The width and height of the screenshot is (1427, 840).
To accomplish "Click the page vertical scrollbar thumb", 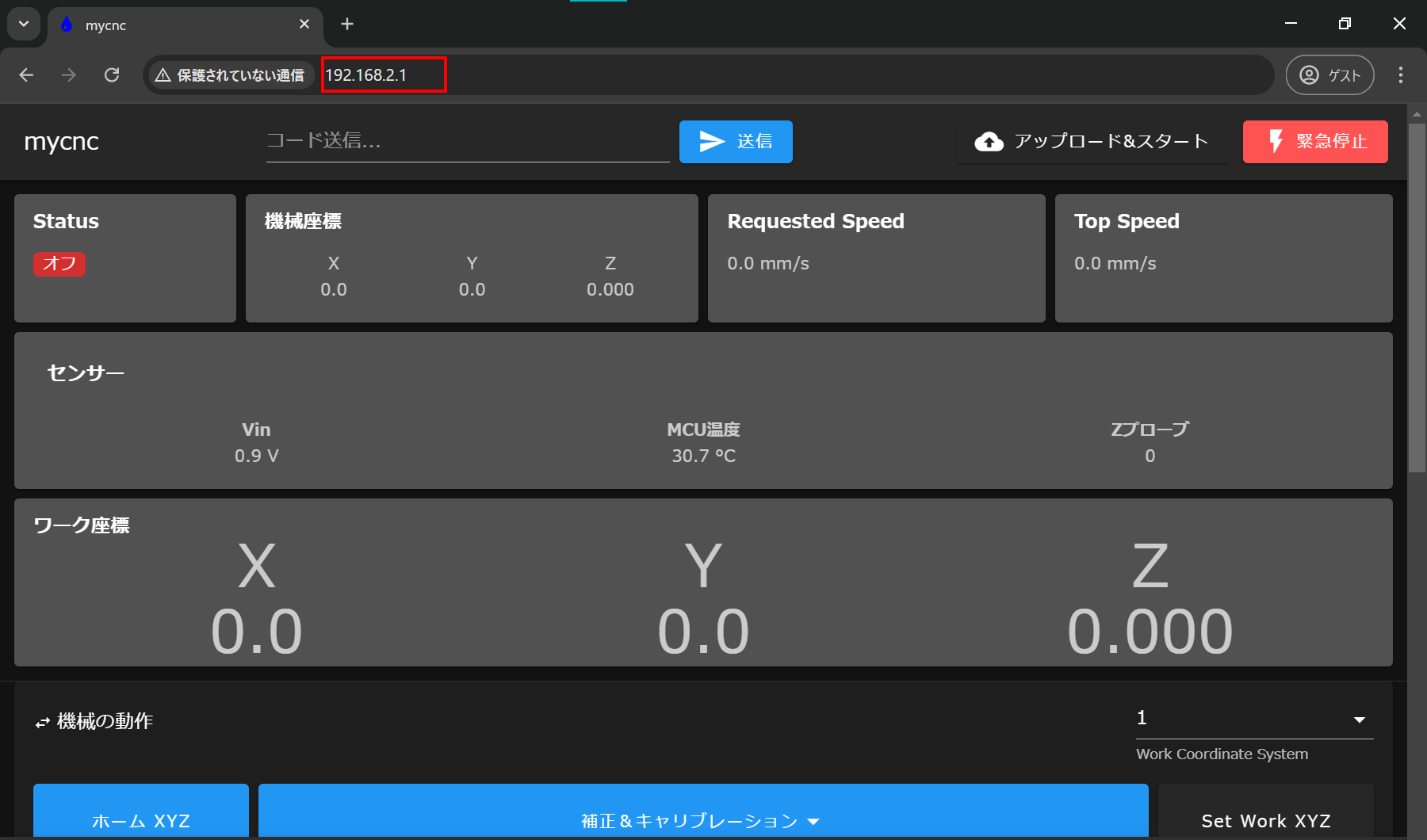I will pos(1417,297).
